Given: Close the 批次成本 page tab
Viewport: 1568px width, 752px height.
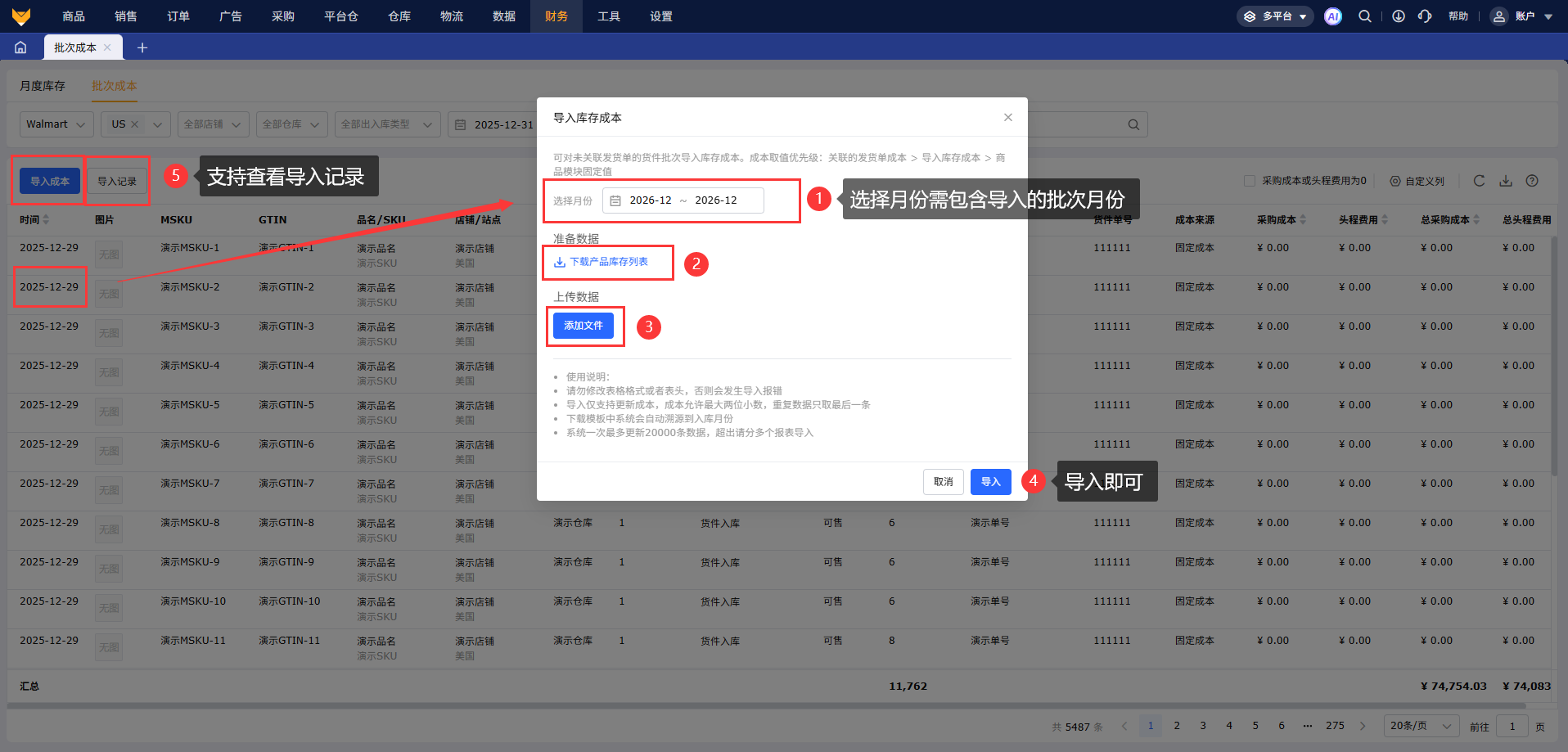Looking at the screenshot, I should point(107,47).
